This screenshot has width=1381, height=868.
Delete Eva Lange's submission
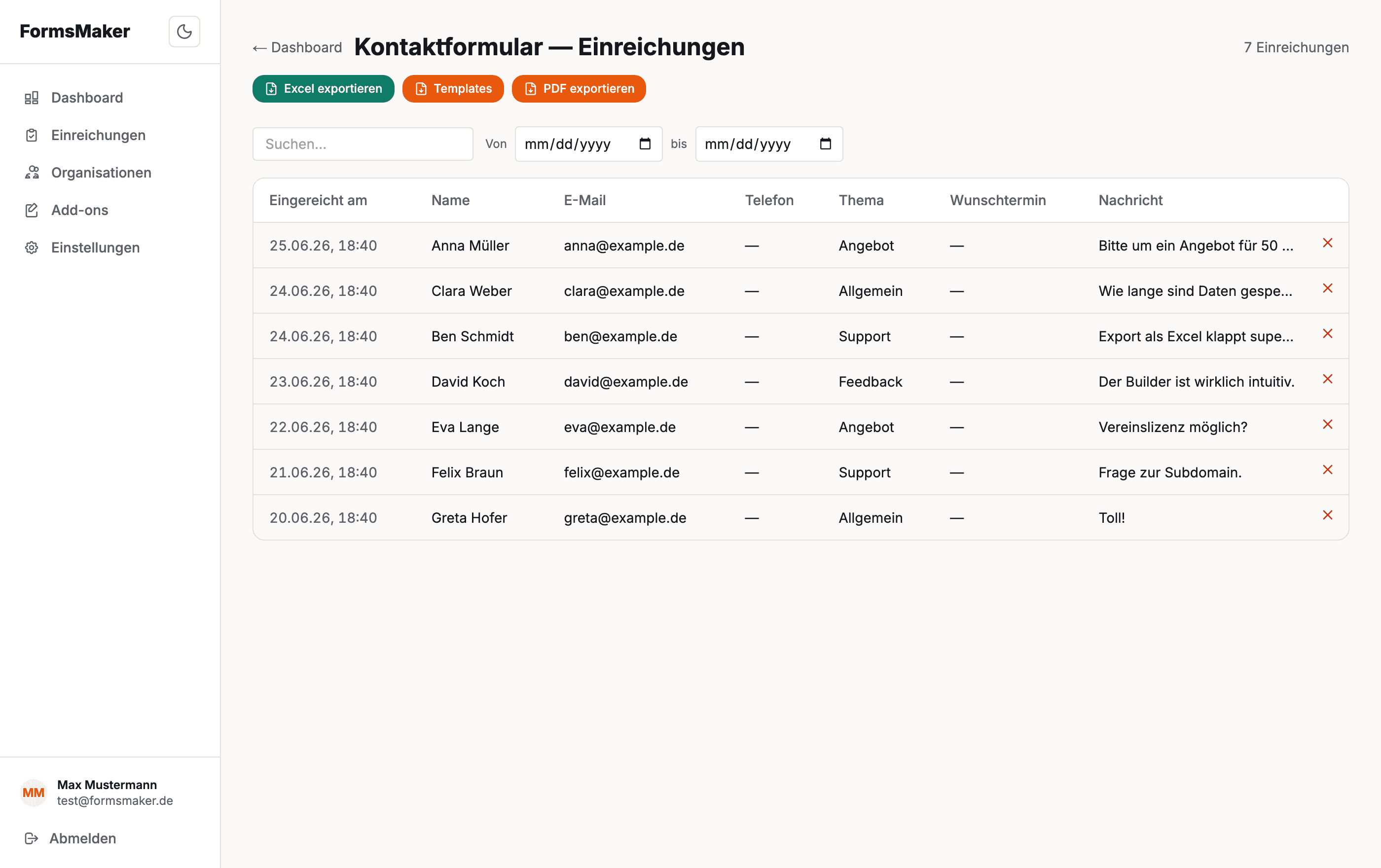click(1327, 424)
